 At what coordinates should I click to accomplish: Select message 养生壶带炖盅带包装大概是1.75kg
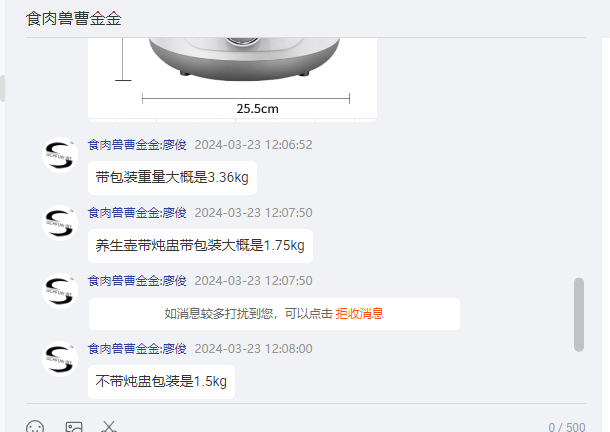[x=200, y=246]
